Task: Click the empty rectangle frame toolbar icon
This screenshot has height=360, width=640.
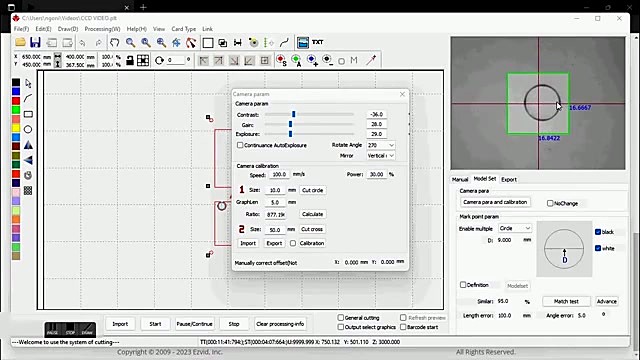Action: pyautogui.click(x=208, y=42)
